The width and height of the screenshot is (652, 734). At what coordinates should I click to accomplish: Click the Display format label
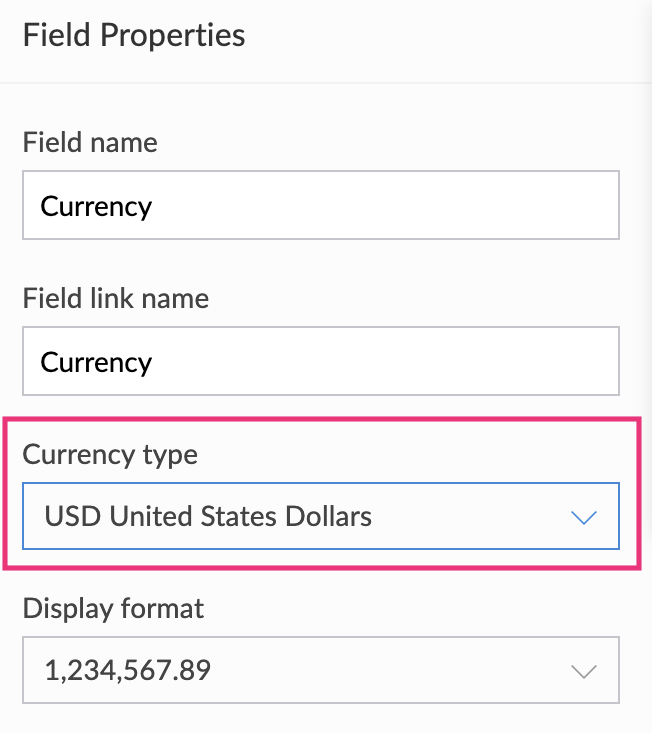coord(113,608)
